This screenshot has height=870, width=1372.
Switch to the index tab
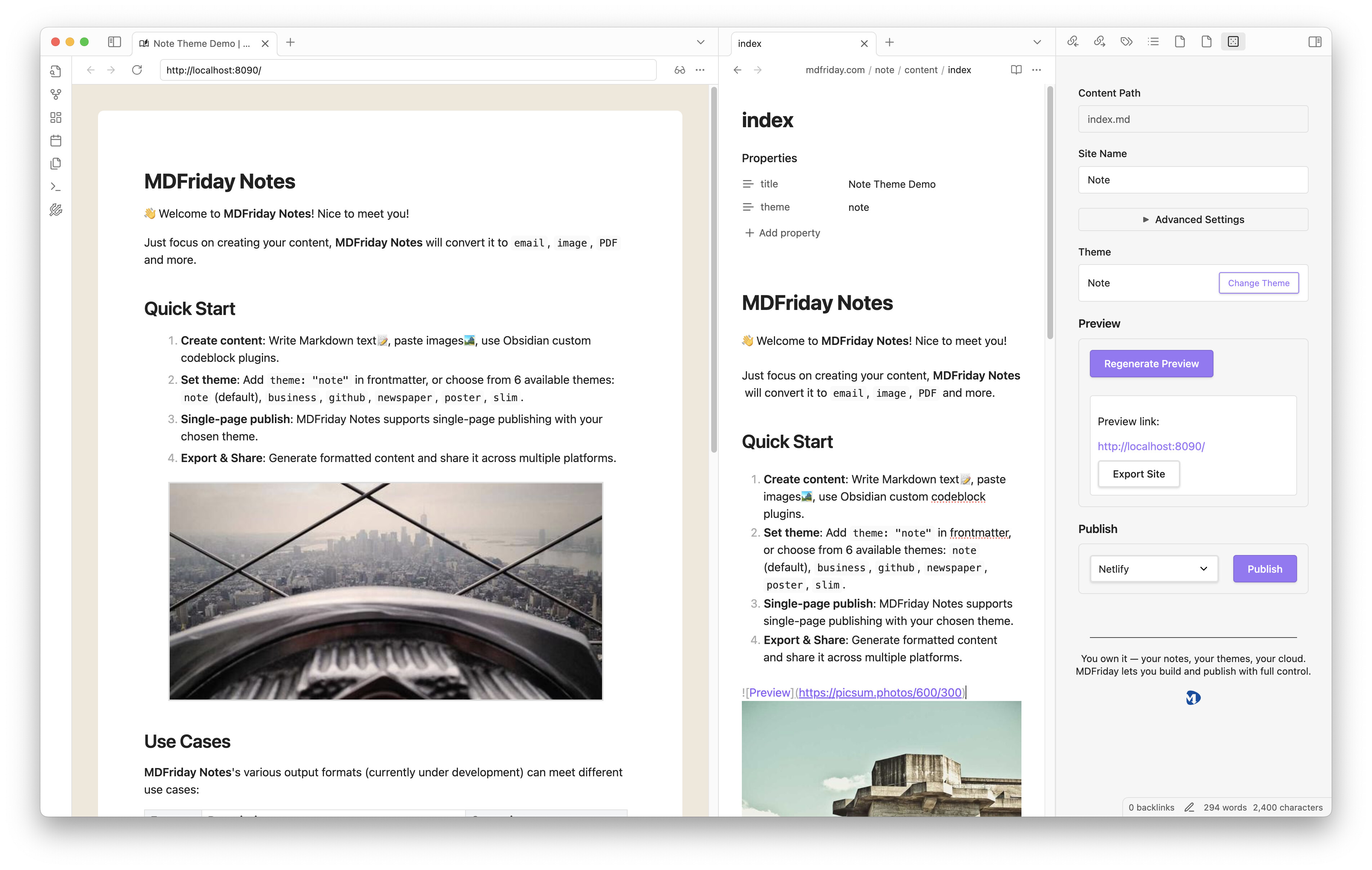click(x=803, y=43)
